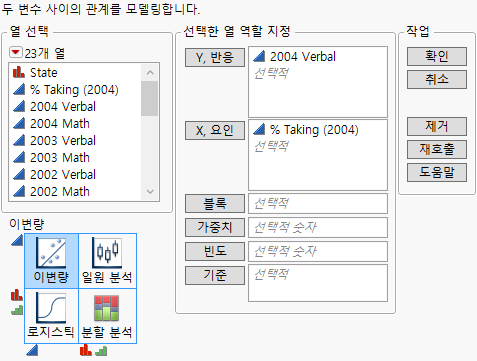Click the column list scroll down arrow
The image size is (477, 361).
(x=150, y=191)
